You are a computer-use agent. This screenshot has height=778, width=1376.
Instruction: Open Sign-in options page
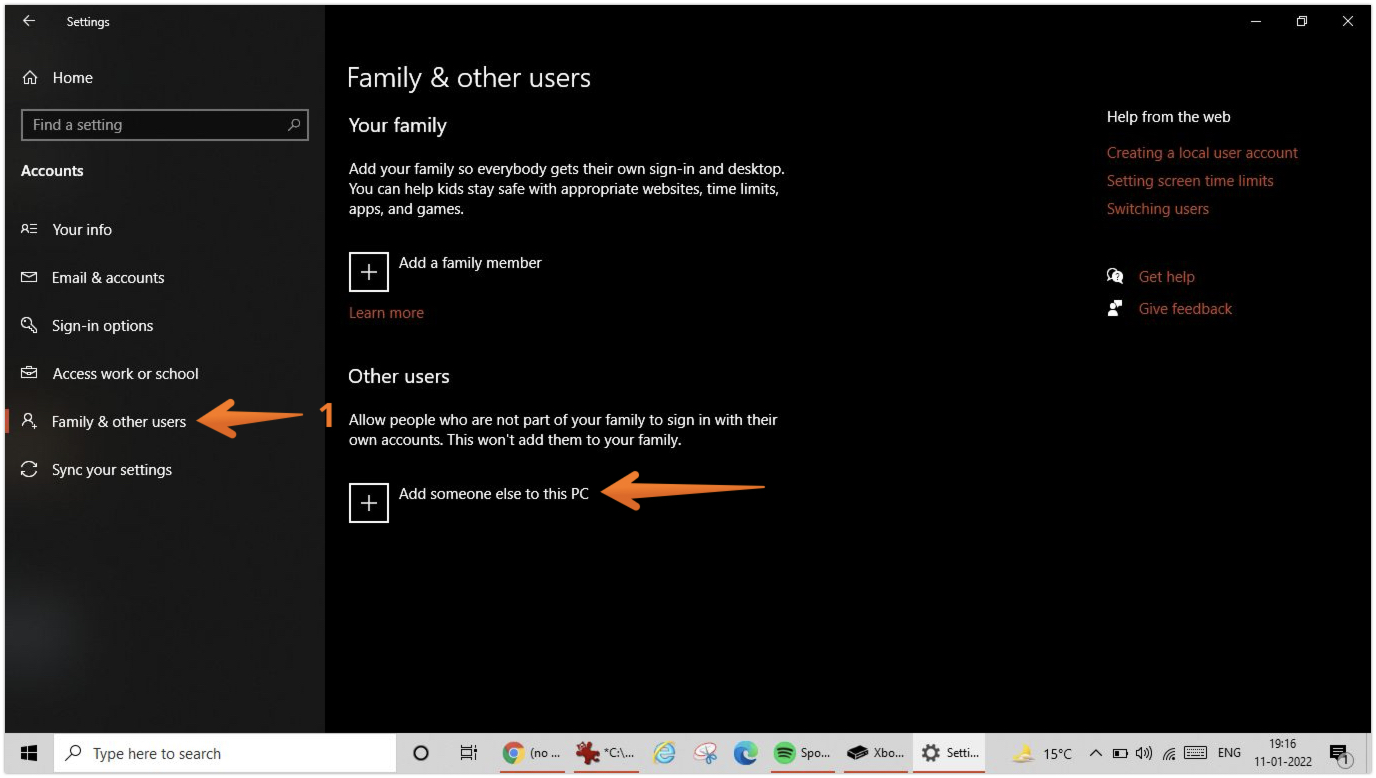(102, 326)
